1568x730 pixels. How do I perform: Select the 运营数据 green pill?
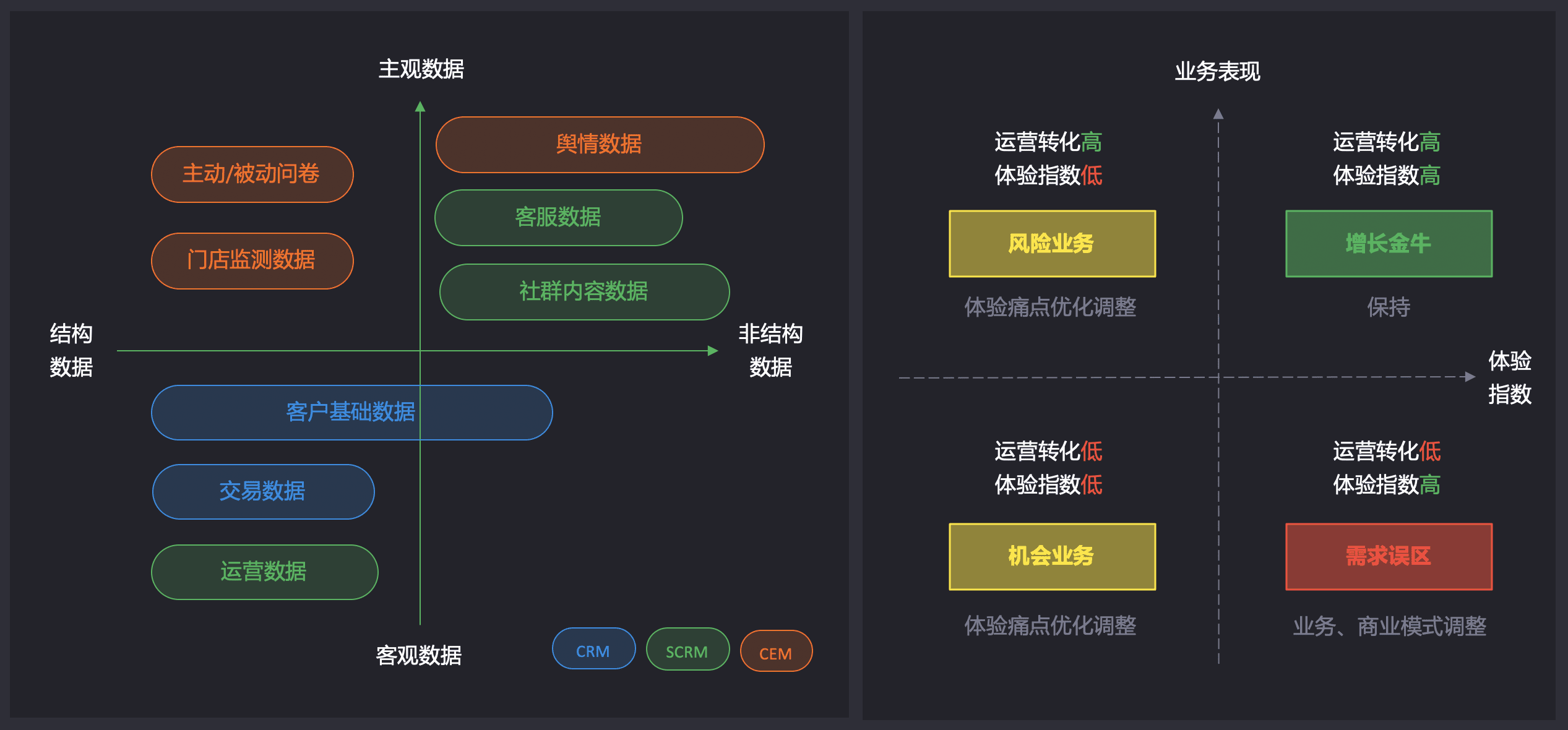point(264,572)
